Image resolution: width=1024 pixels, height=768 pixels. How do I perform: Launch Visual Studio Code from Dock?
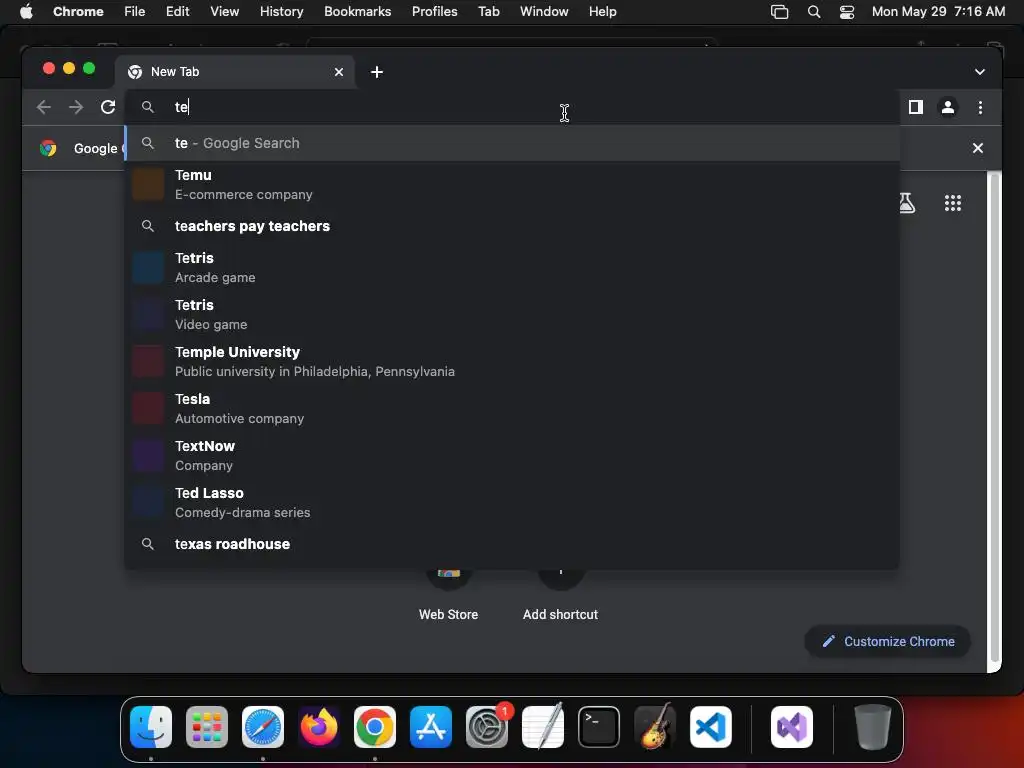[711, 727]
